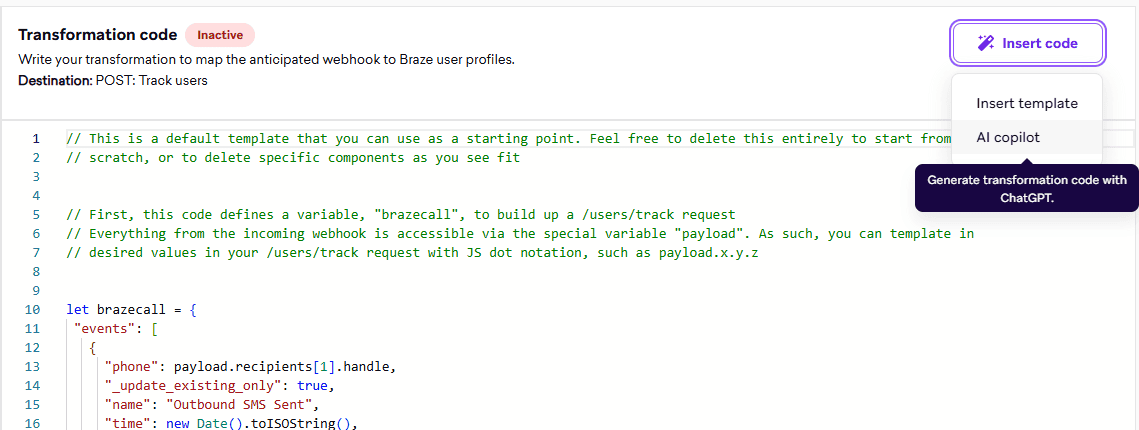The width and height of the screenshot is (1139, 430).
Task: Click the Inactive status badge
Action: coord(219,35)
